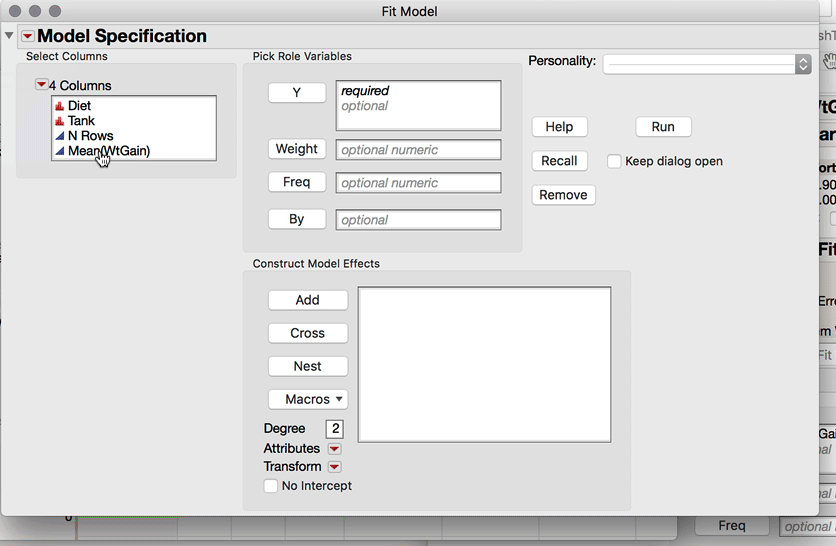836x546 pixels.
Task: Click the Freq optional numeric box in Fit Model
Action: coord(419,183)
